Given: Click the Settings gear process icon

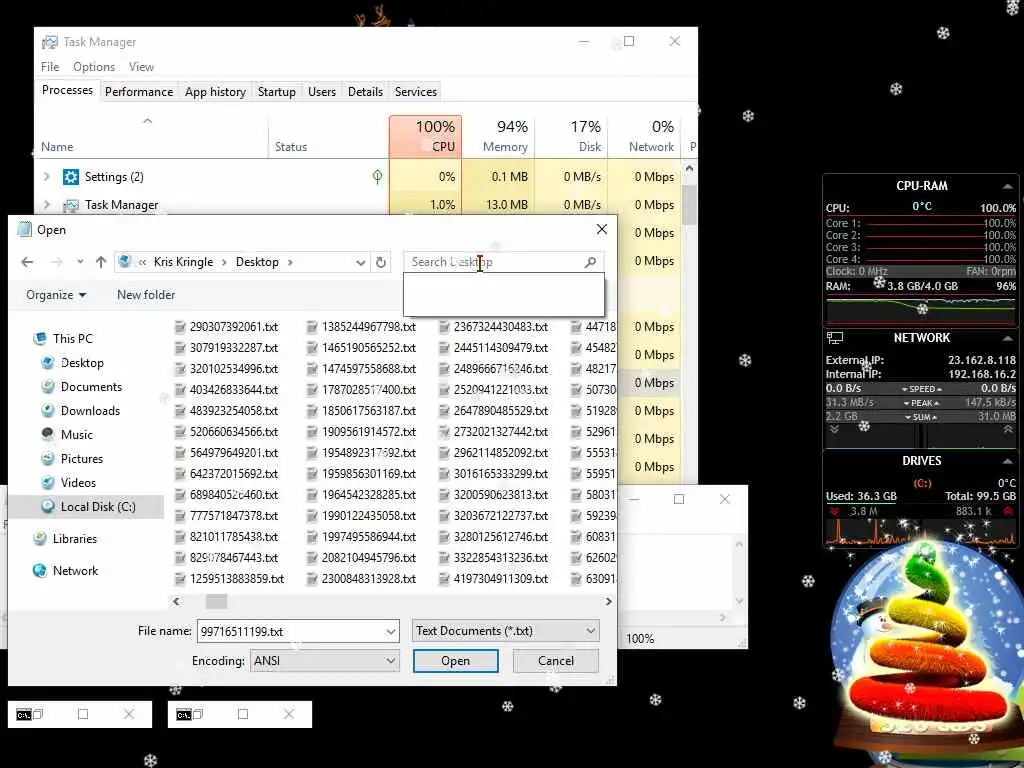Looking at the screenshot, I should point(71,177).
